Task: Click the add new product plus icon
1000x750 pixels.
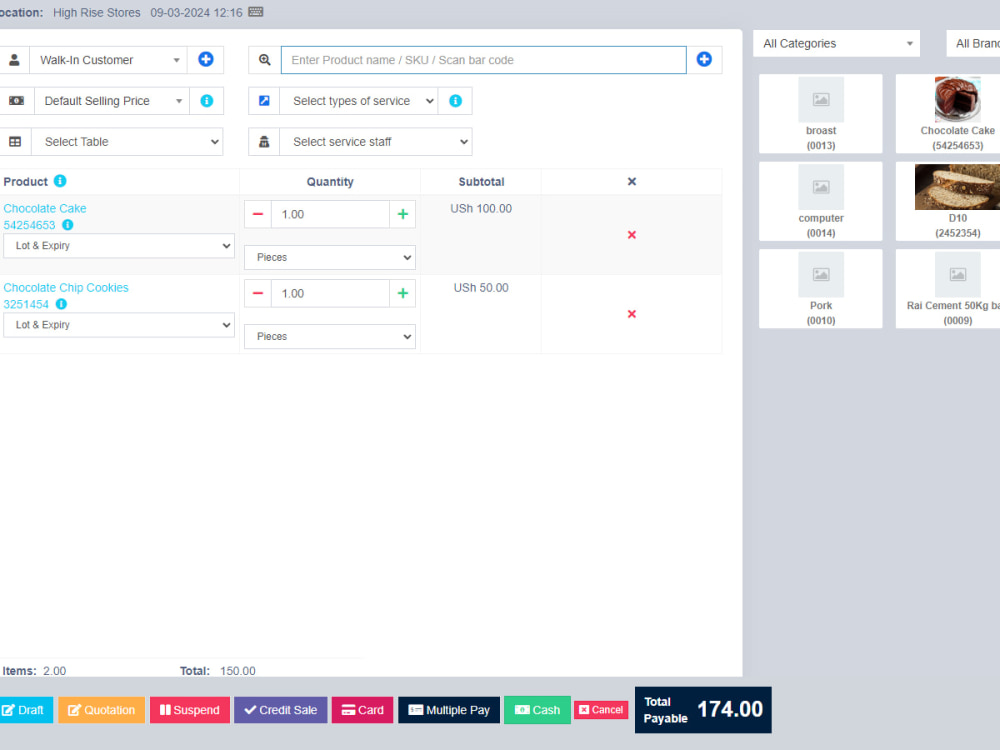Action: (705, 60)
